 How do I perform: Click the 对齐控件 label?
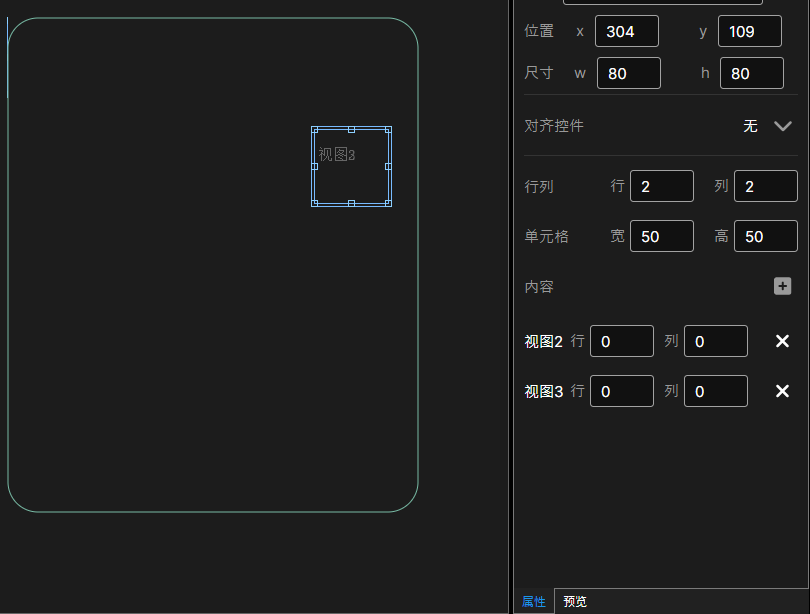pyautogui.click(x=554, y=126)
